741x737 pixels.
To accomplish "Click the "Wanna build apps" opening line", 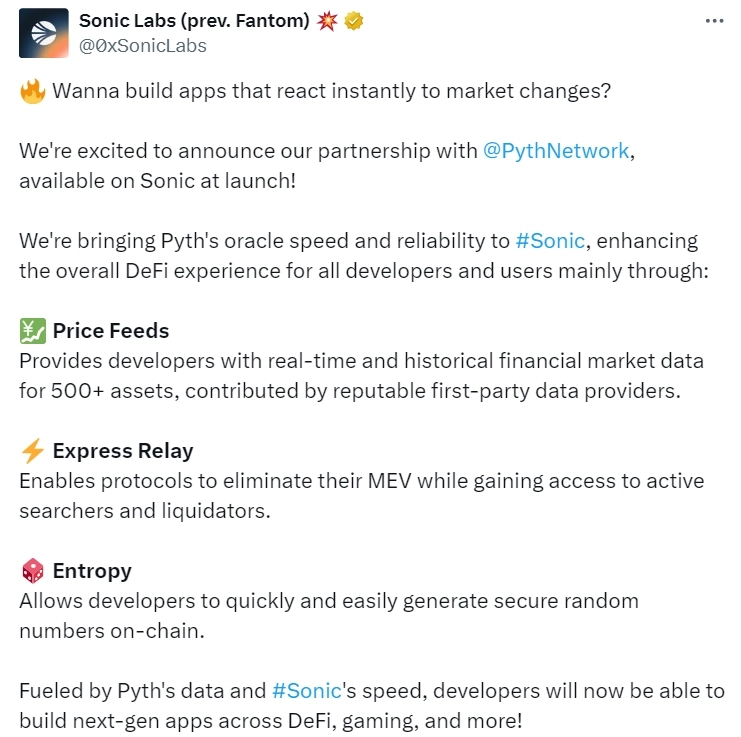I will coord(331,91).
